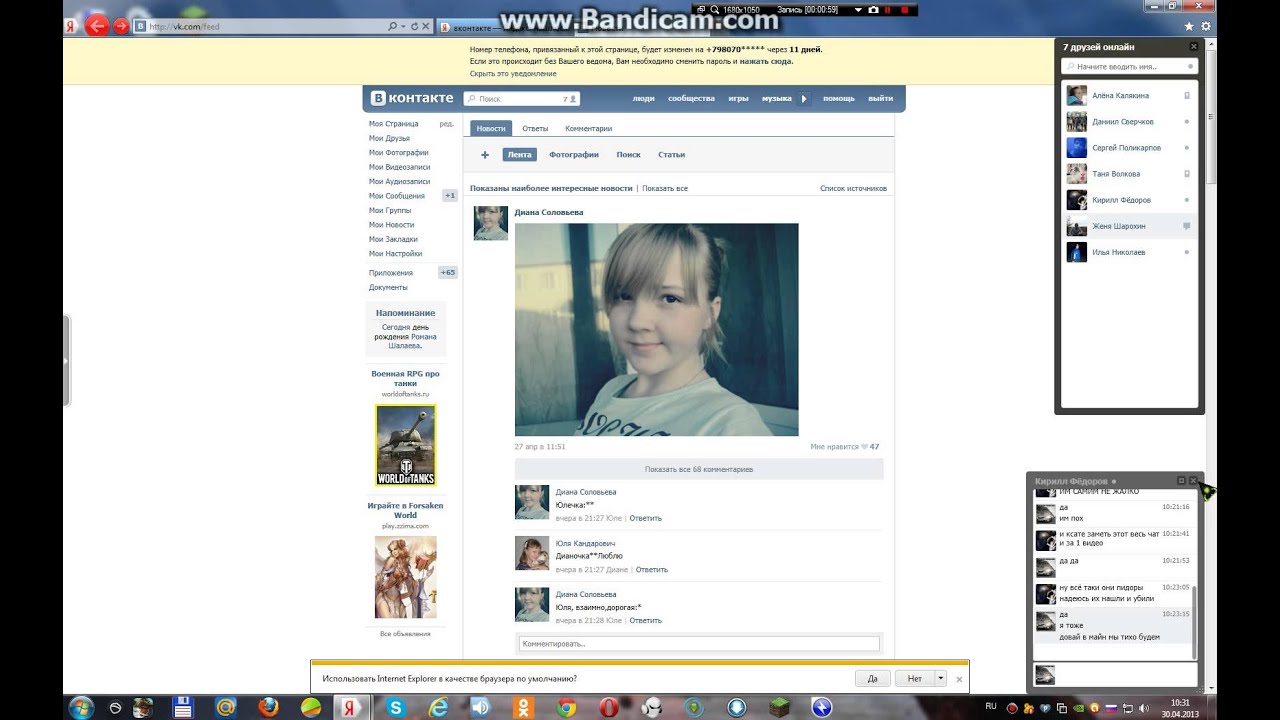This screenshot has width=1280, height=720.
Task: Switch to the Новости tab
Action: tap(491, 128)
